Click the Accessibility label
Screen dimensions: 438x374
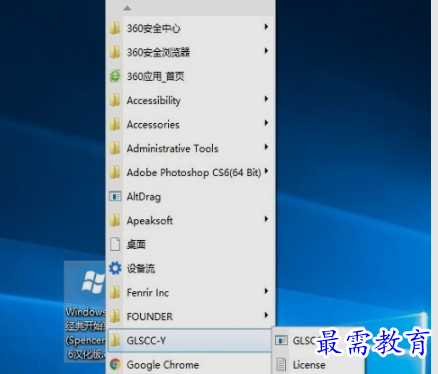coord(154,101)
